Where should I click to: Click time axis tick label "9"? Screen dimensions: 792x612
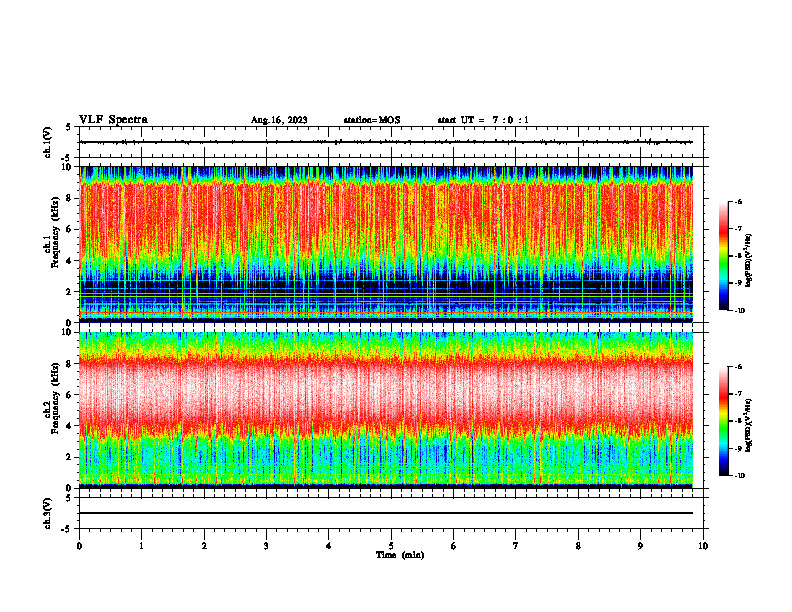(x=640, y=546)
